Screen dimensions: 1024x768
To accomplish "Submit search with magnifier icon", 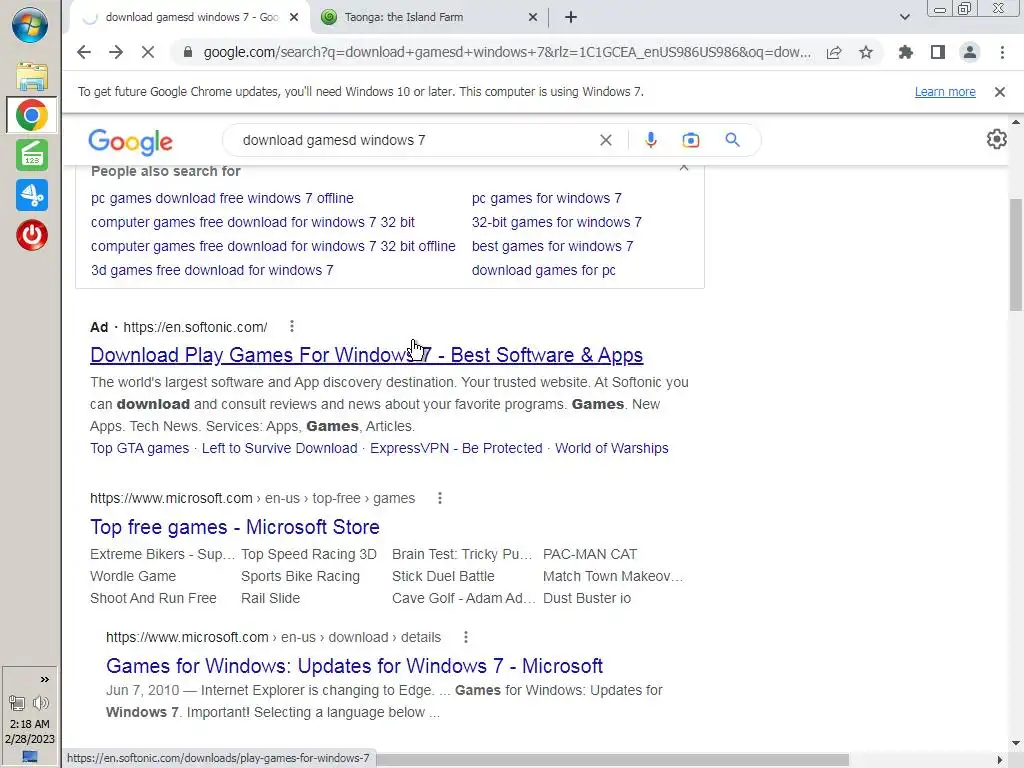I will [733, 140].
